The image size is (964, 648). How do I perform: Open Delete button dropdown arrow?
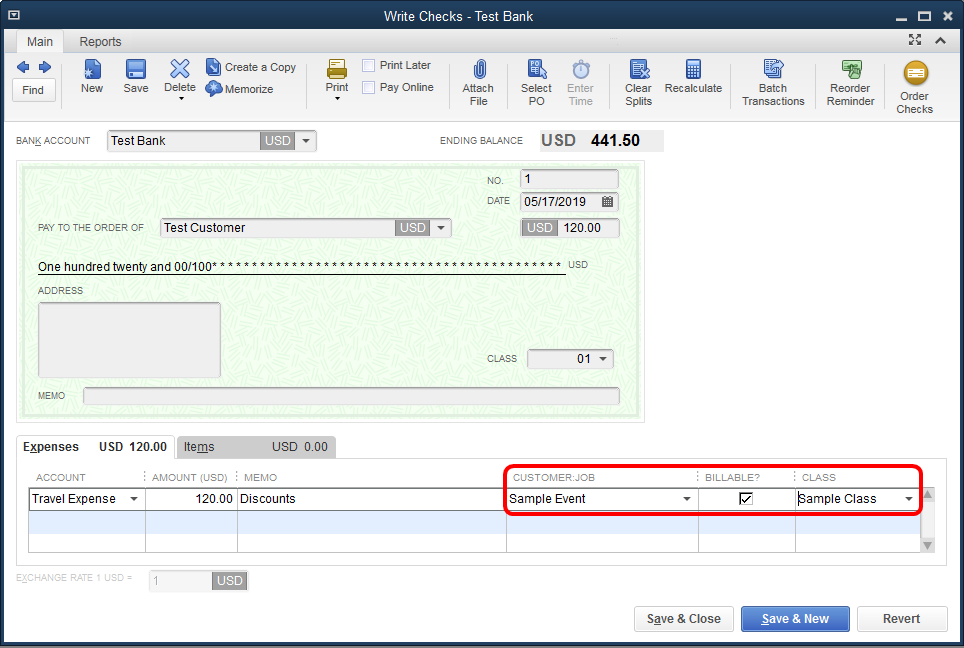[181, 98]
